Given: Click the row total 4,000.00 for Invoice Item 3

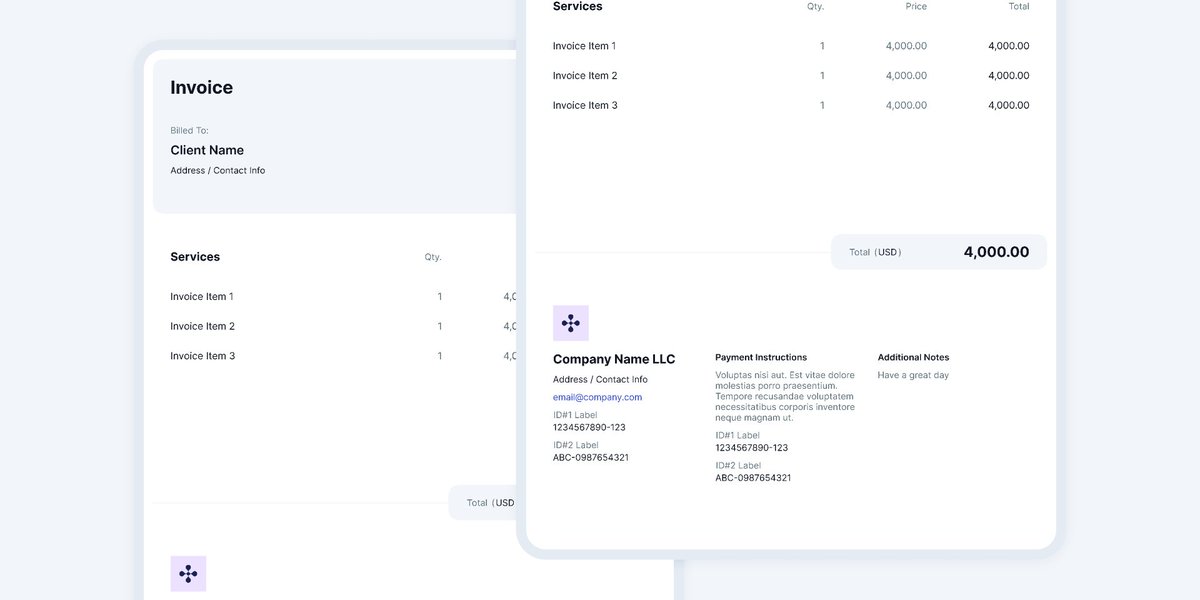Looking at the screenshot, I should point(1008,105).
